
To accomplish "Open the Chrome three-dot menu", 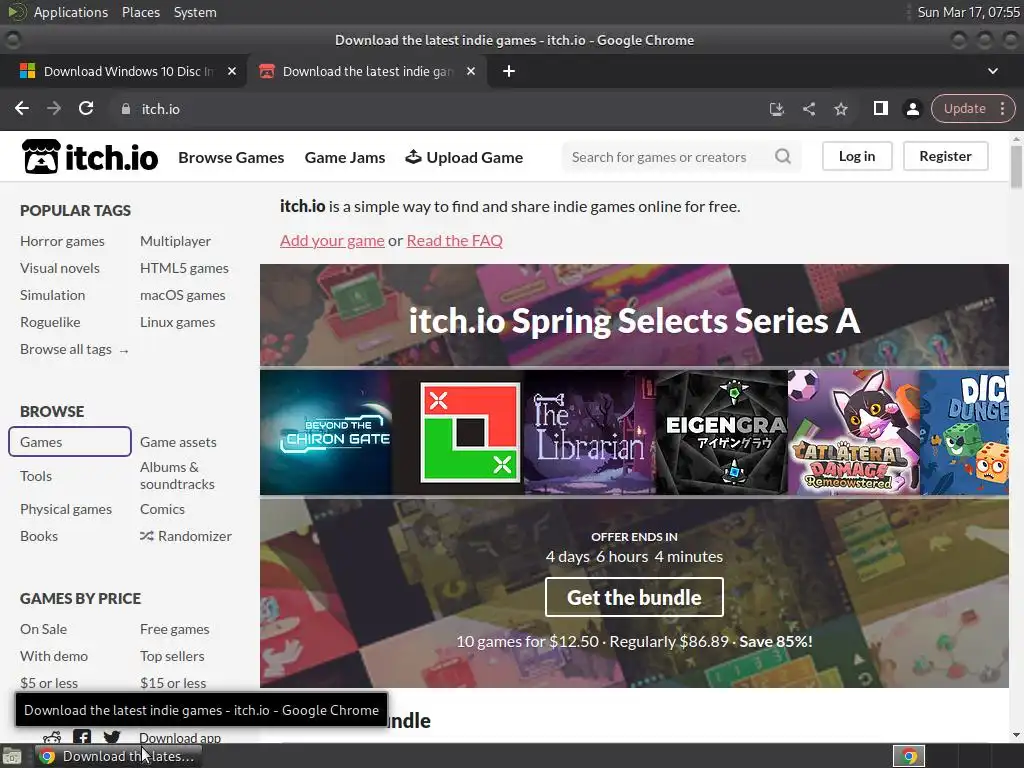I will 1002,108.
